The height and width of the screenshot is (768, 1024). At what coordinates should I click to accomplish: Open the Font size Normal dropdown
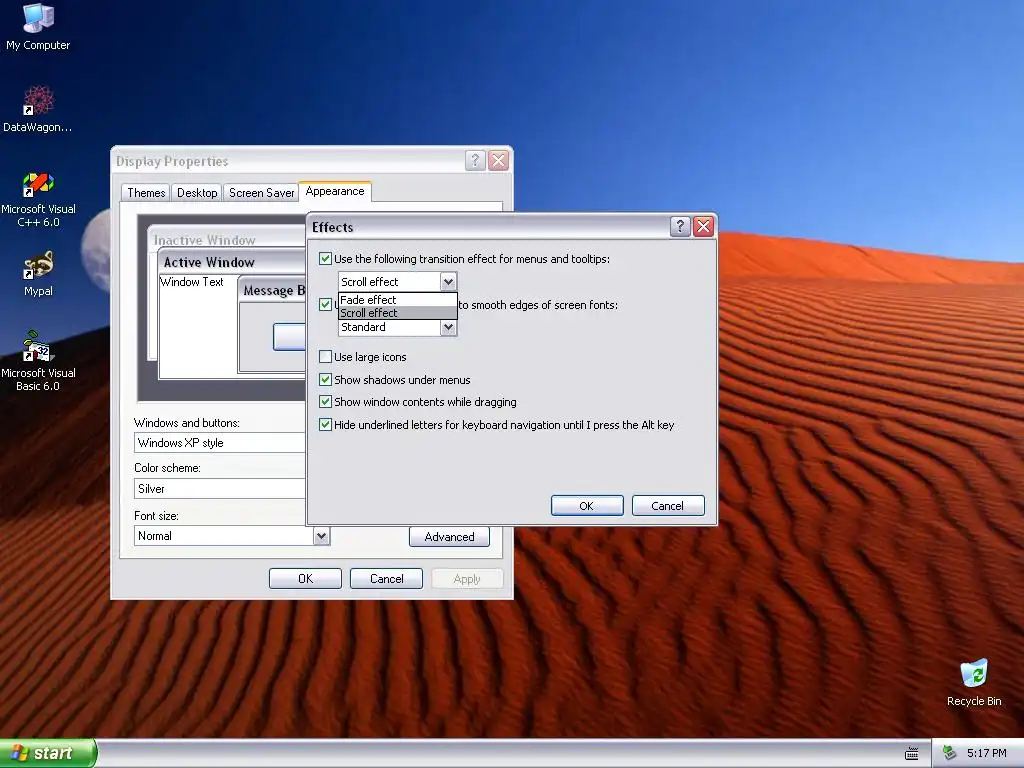pyautogui.click(x=232, y=536)
